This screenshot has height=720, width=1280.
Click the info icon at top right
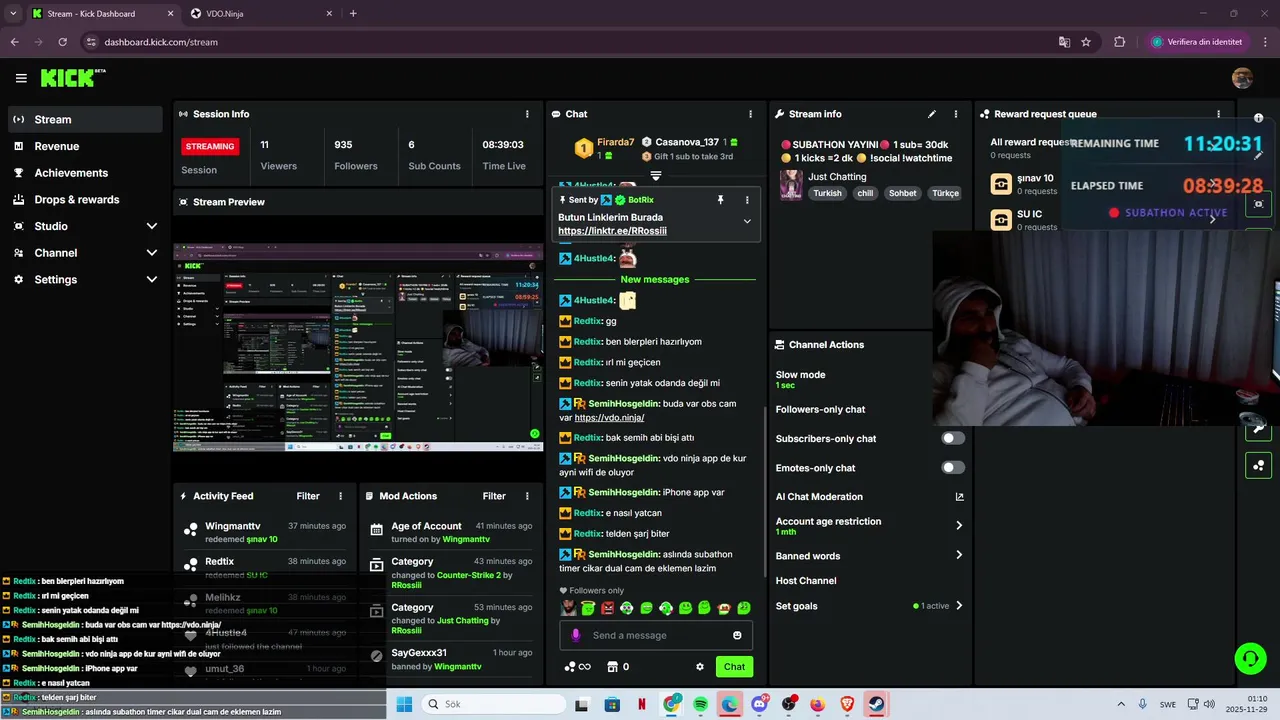[1258, 118]
